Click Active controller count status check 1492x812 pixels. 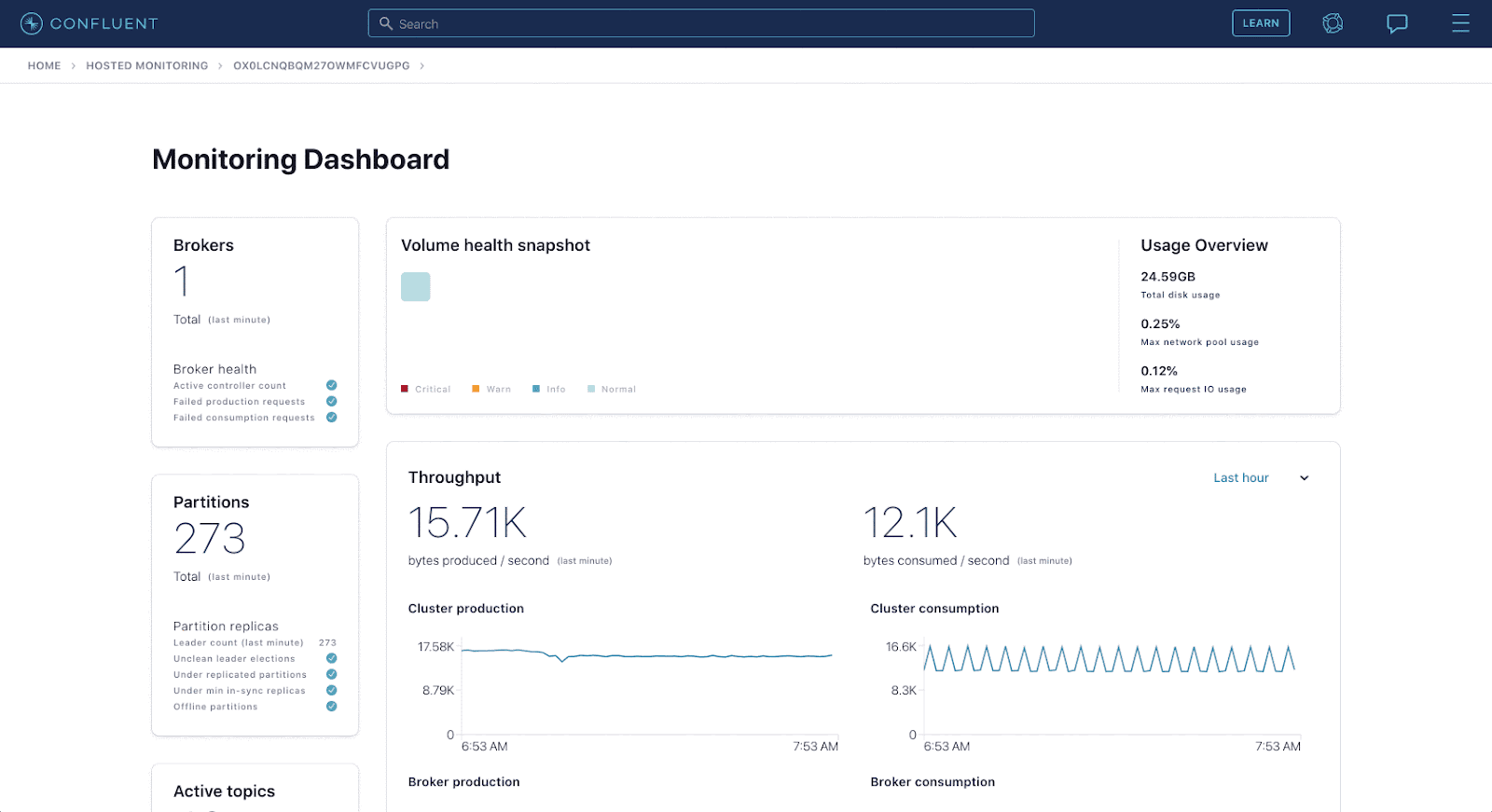(331, 385)
